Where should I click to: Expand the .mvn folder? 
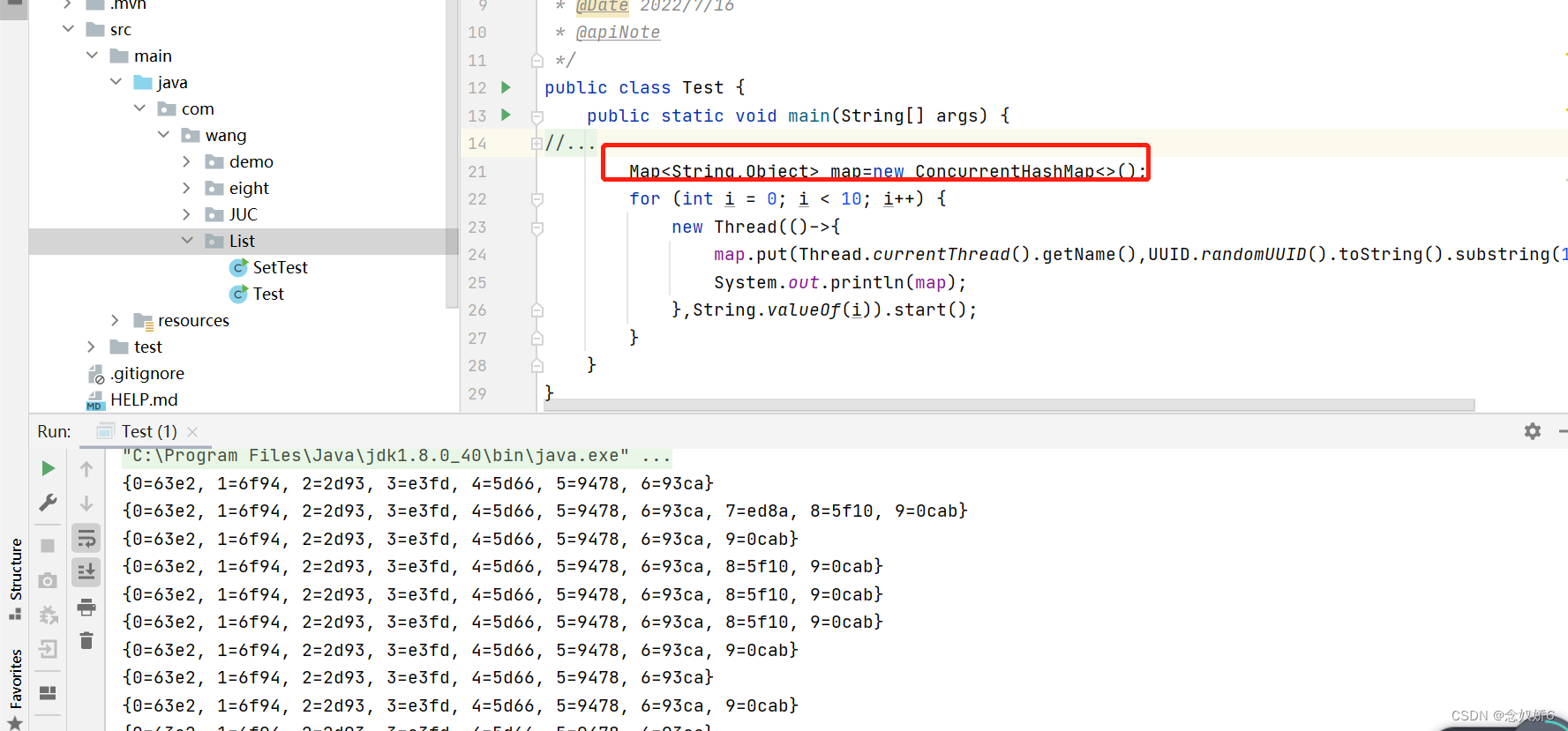click(67, 4)
